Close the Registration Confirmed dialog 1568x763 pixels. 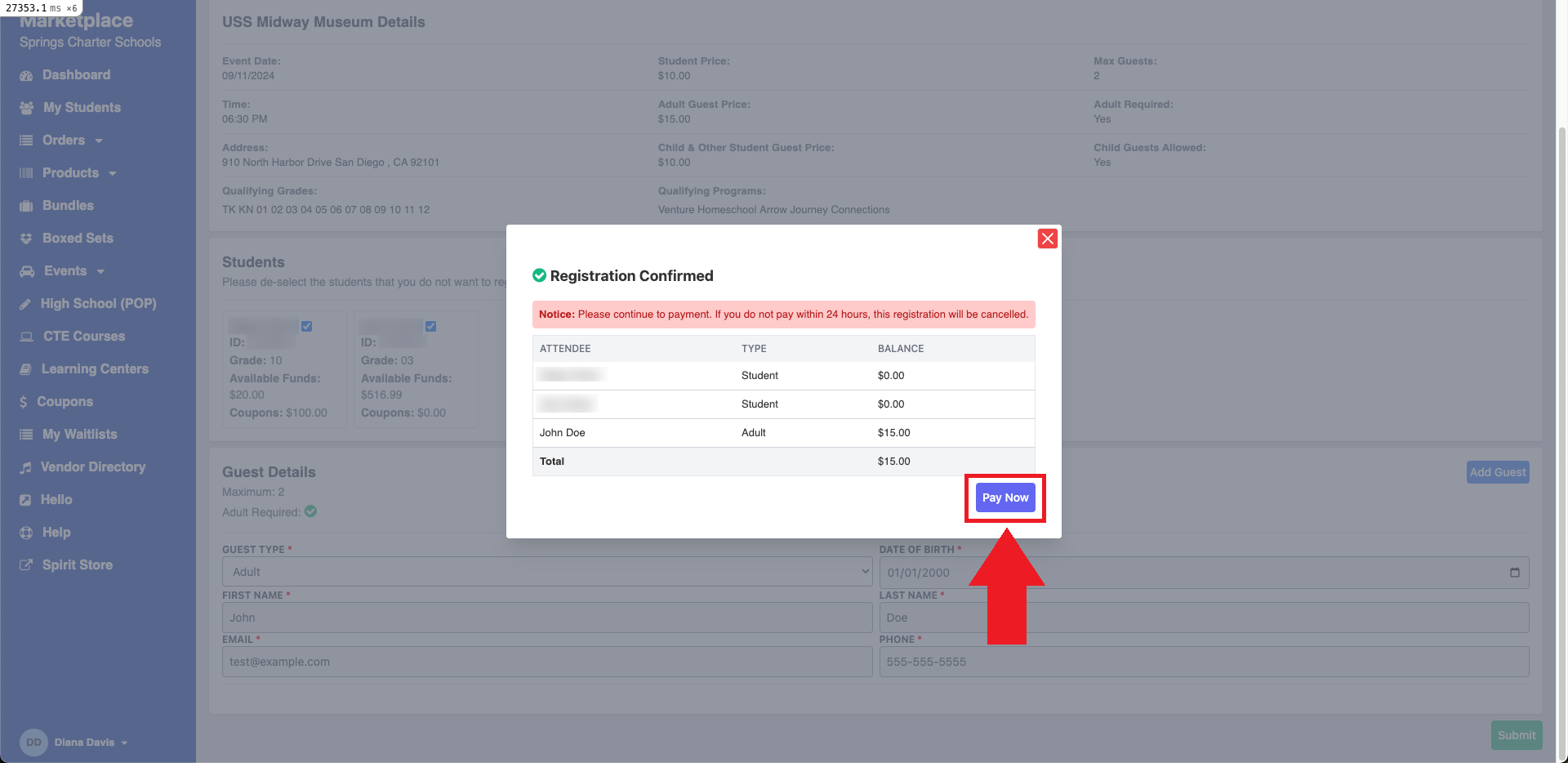pos(1048,239)
